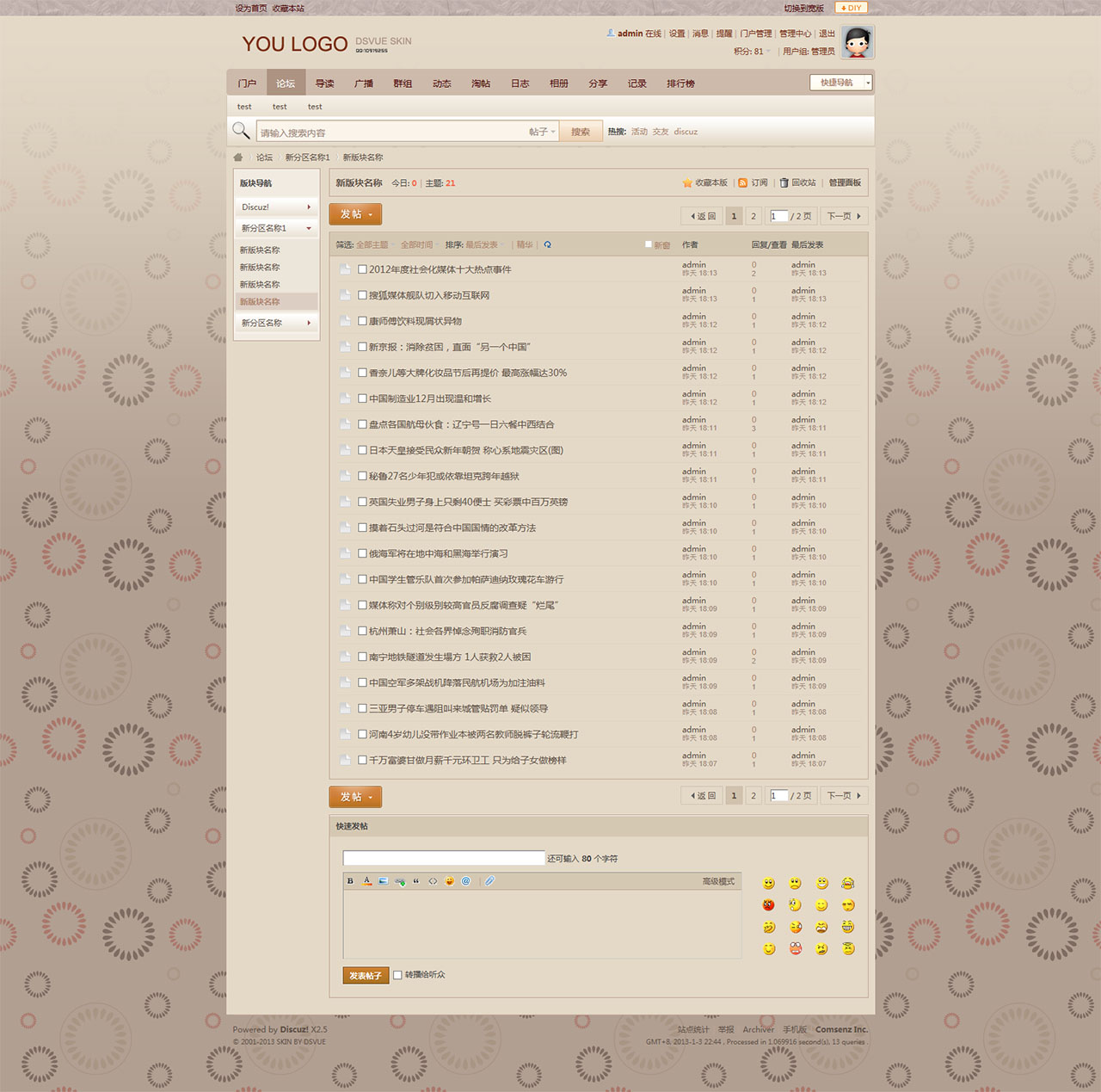Click the bottom 返回 back link
1101x1092 pixels.
tap(703, 796)
